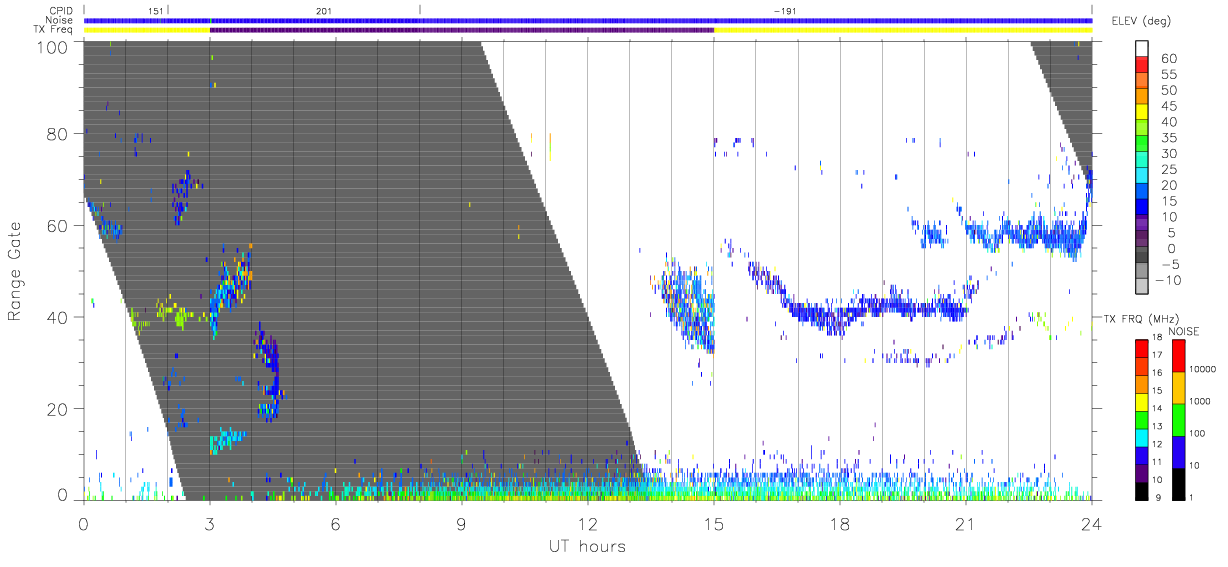The image size is (1228, 567).
Task: Click the 'CPID' row label
Action: 59,10
